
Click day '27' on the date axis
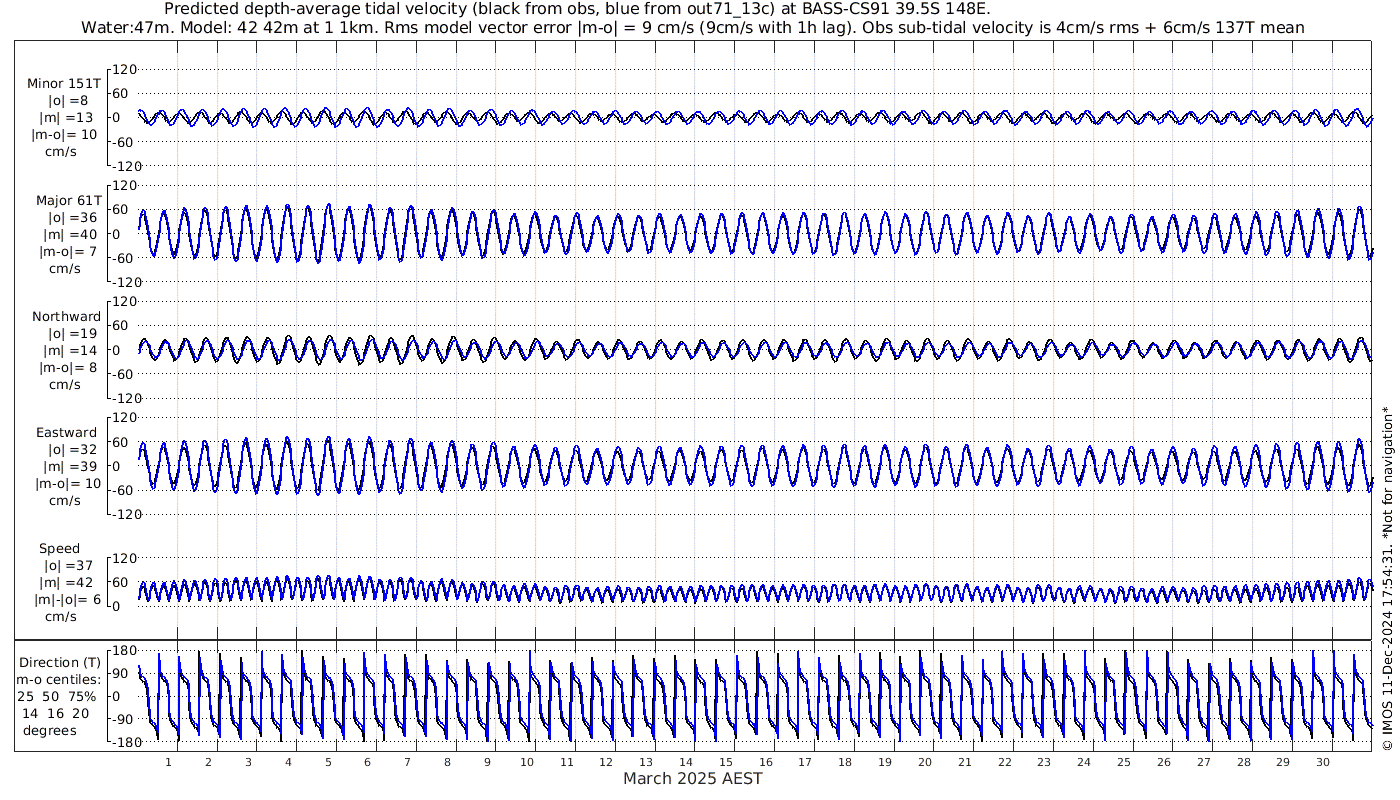[1204, 762]
